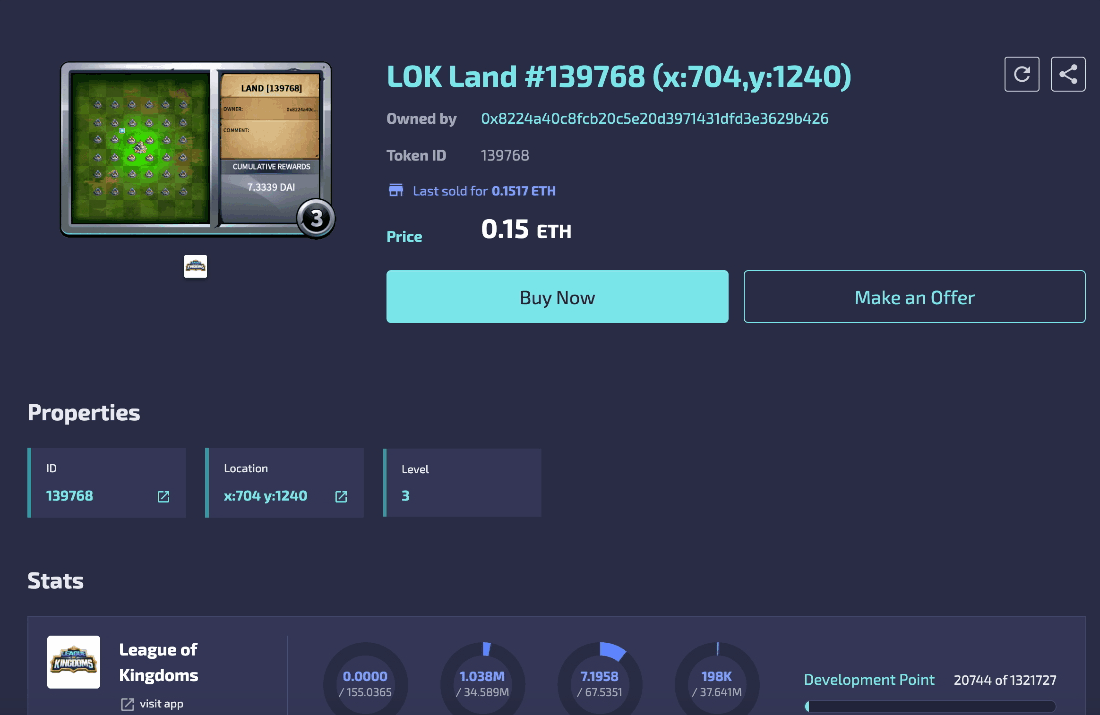Click Make an Offer button
1100x715 pixels.
(914, 297)
